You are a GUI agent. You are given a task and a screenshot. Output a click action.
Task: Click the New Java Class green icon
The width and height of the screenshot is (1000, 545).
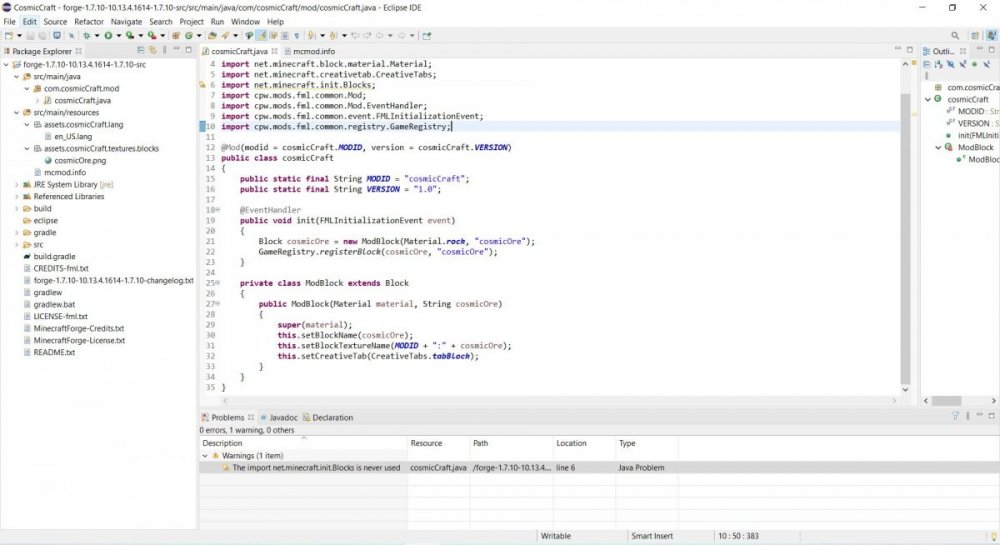pos(189,36)
